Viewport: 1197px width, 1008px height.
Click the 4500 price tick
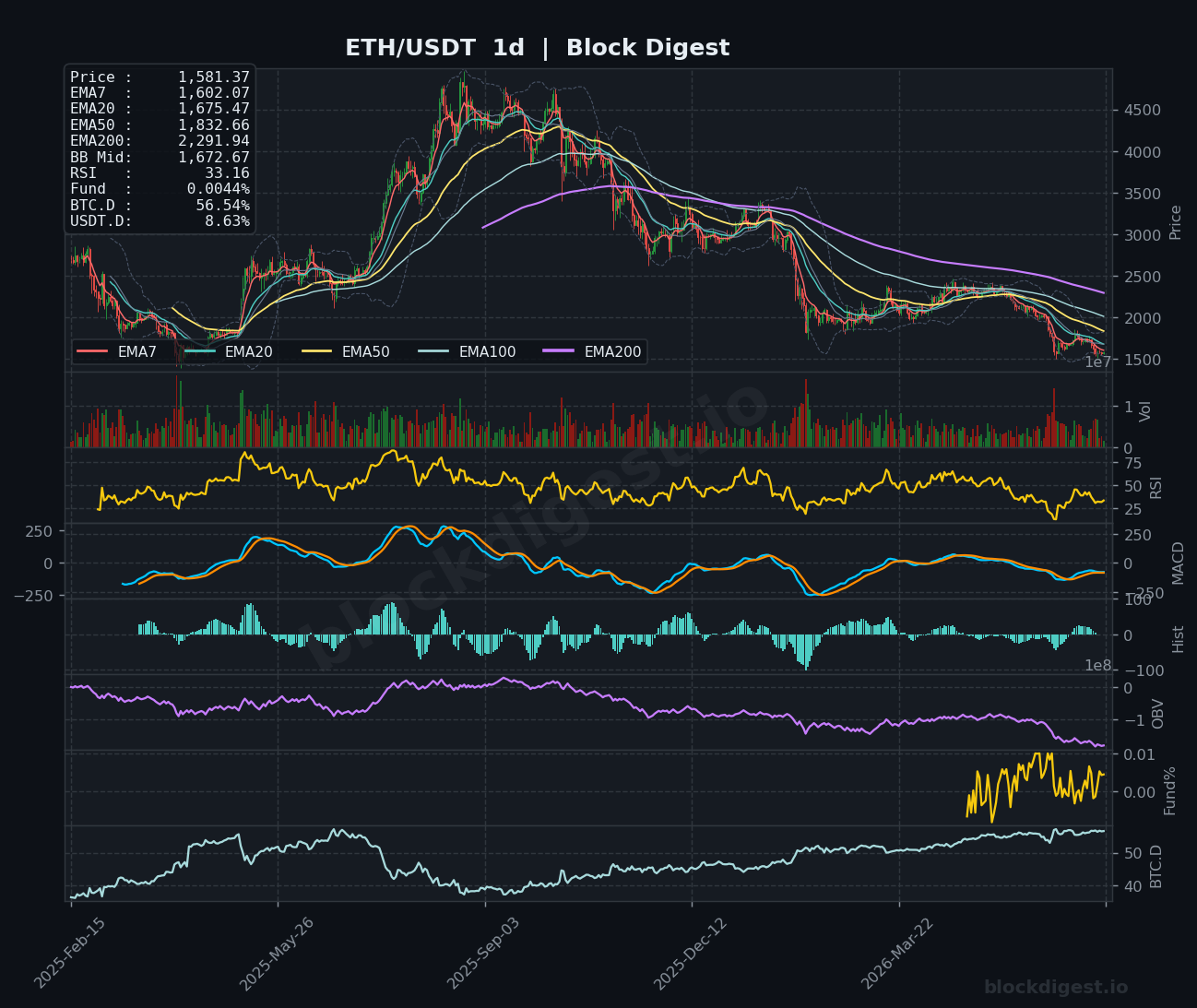(x=1142, y=111)
